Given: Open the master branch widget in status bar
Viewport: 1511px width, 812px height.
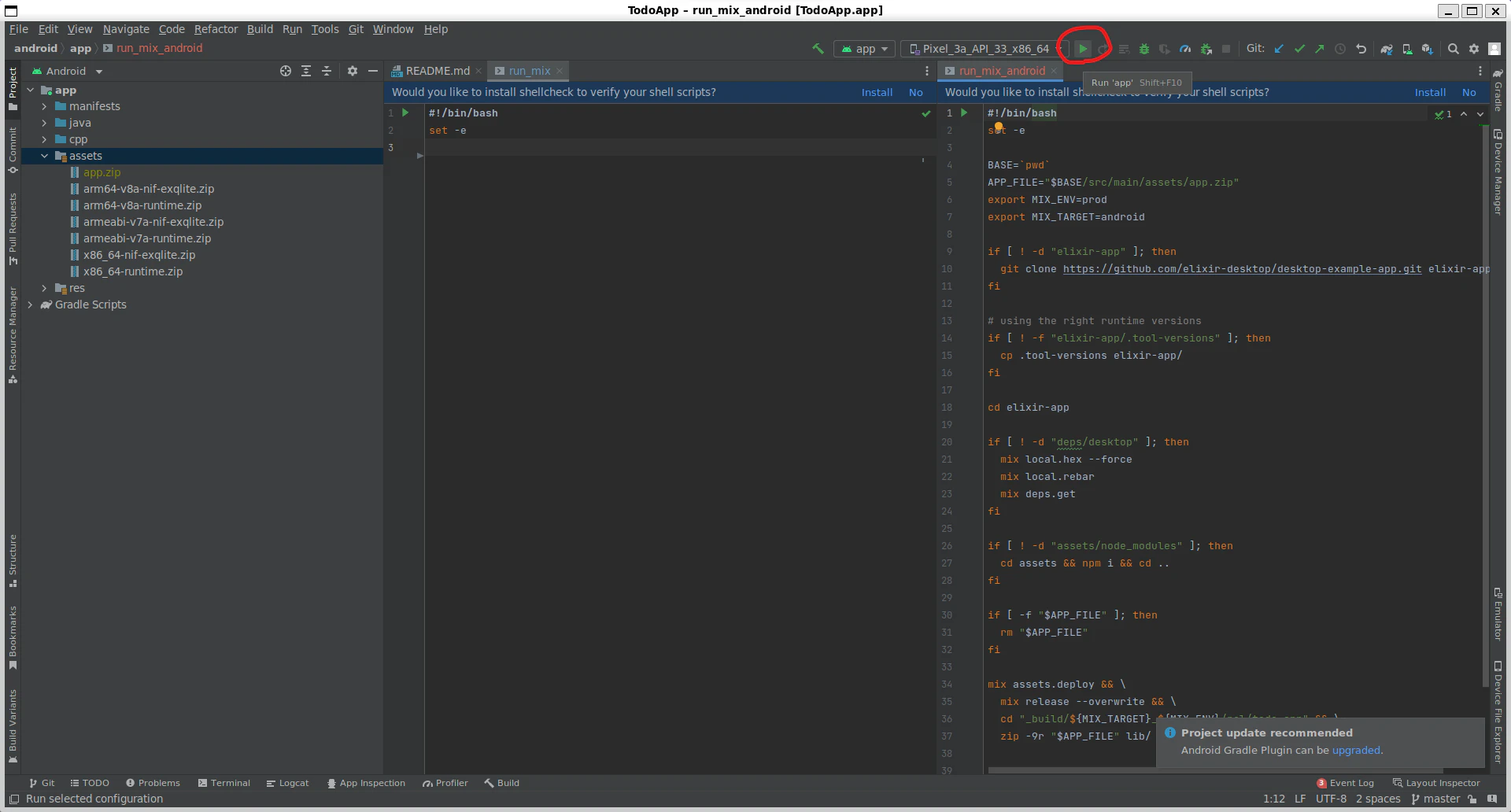Looking at the screenshot, I should tap(1435, 799).
